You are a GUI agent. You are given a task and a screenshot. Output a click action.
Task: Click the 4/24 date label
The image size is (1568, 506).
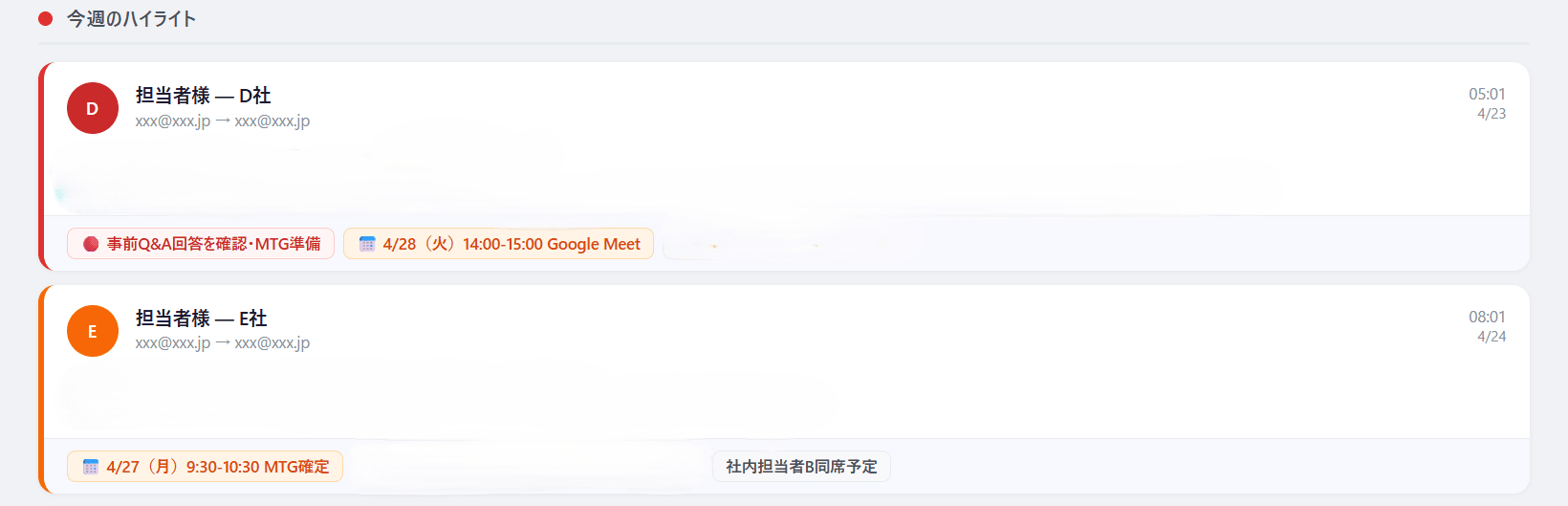pos(1492,337)
